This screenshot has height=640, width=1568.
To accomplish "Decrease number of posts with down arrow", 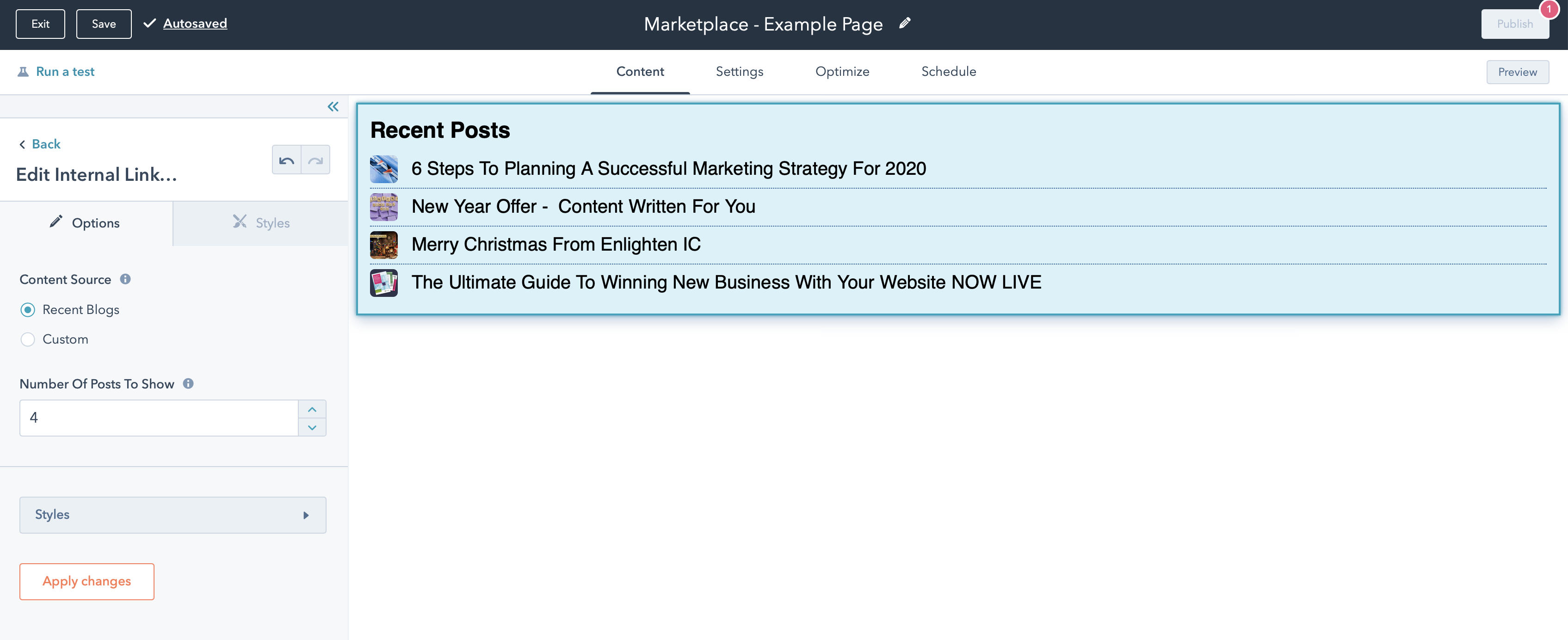I will [x=312, y=427].
